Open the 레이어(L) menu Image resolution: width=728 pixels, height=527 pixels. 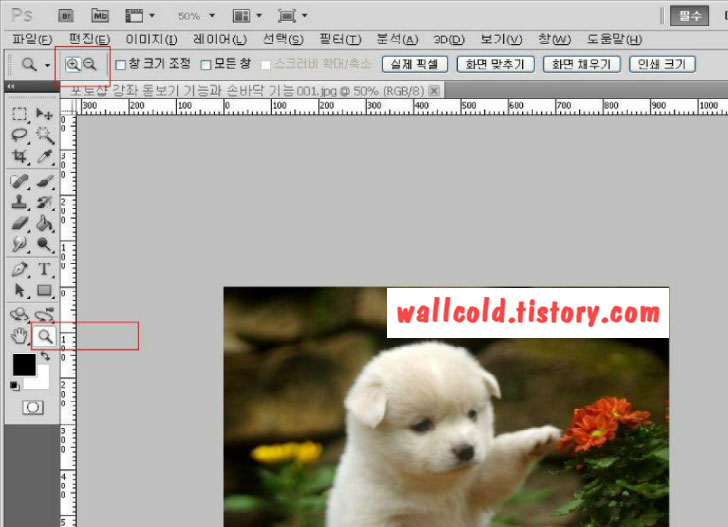(x=220, y=39)
